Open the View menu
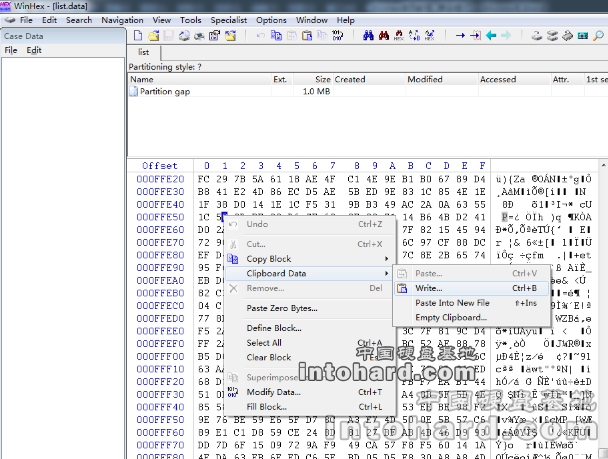Image resolution: width=608 pixels, height=459 pixels. pyautogui.click(x=162, y=20)
